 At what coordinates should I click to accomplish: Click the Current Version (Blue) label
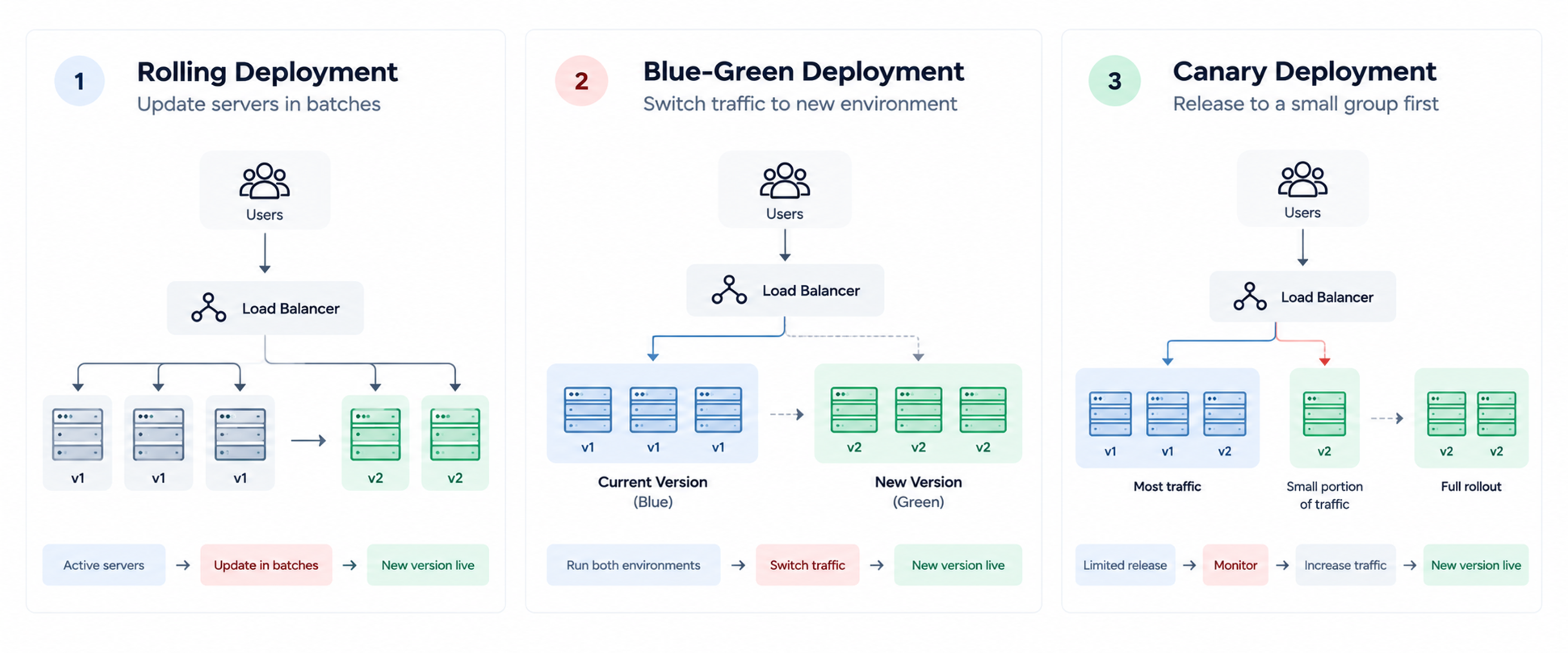pyautogui.click(x=653, y=492)
